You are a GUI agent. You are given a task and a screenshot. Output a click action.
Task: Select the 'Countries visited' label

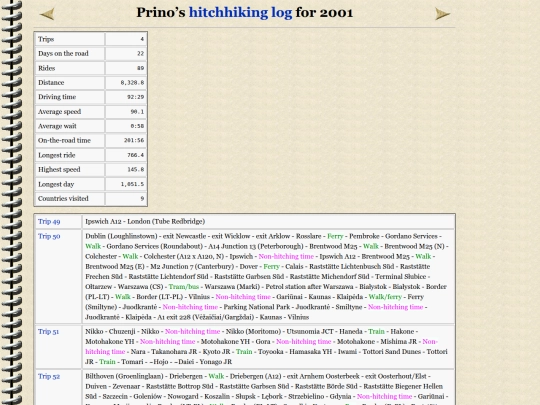point(63,199)
